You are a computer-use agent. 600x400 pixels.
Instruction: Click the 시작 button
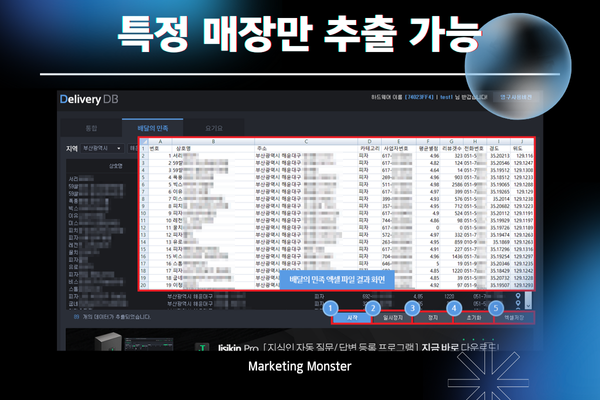point(352,318)
